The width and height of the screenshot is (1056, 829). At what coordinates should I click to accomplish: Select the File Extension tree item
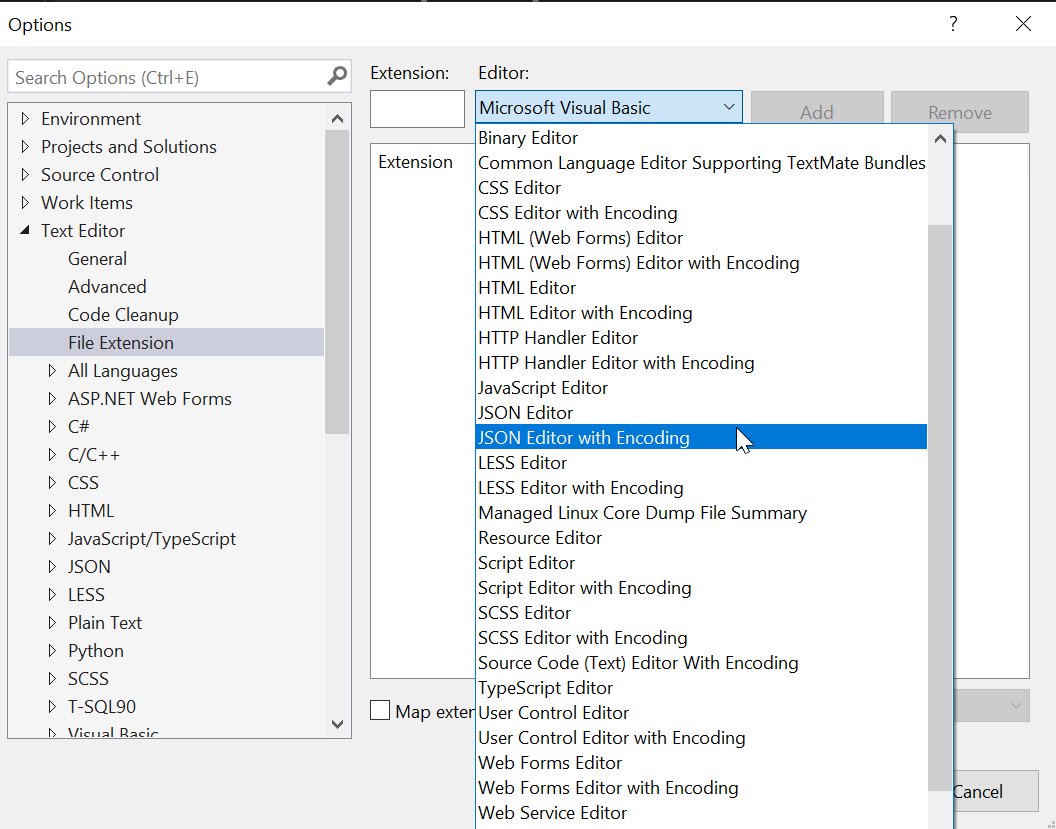166,342
